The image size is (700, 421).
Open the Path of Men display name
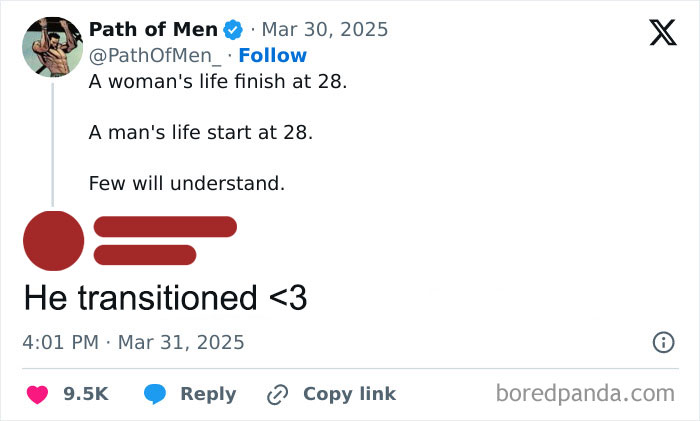pyautogui.click(x=153, y=28)
